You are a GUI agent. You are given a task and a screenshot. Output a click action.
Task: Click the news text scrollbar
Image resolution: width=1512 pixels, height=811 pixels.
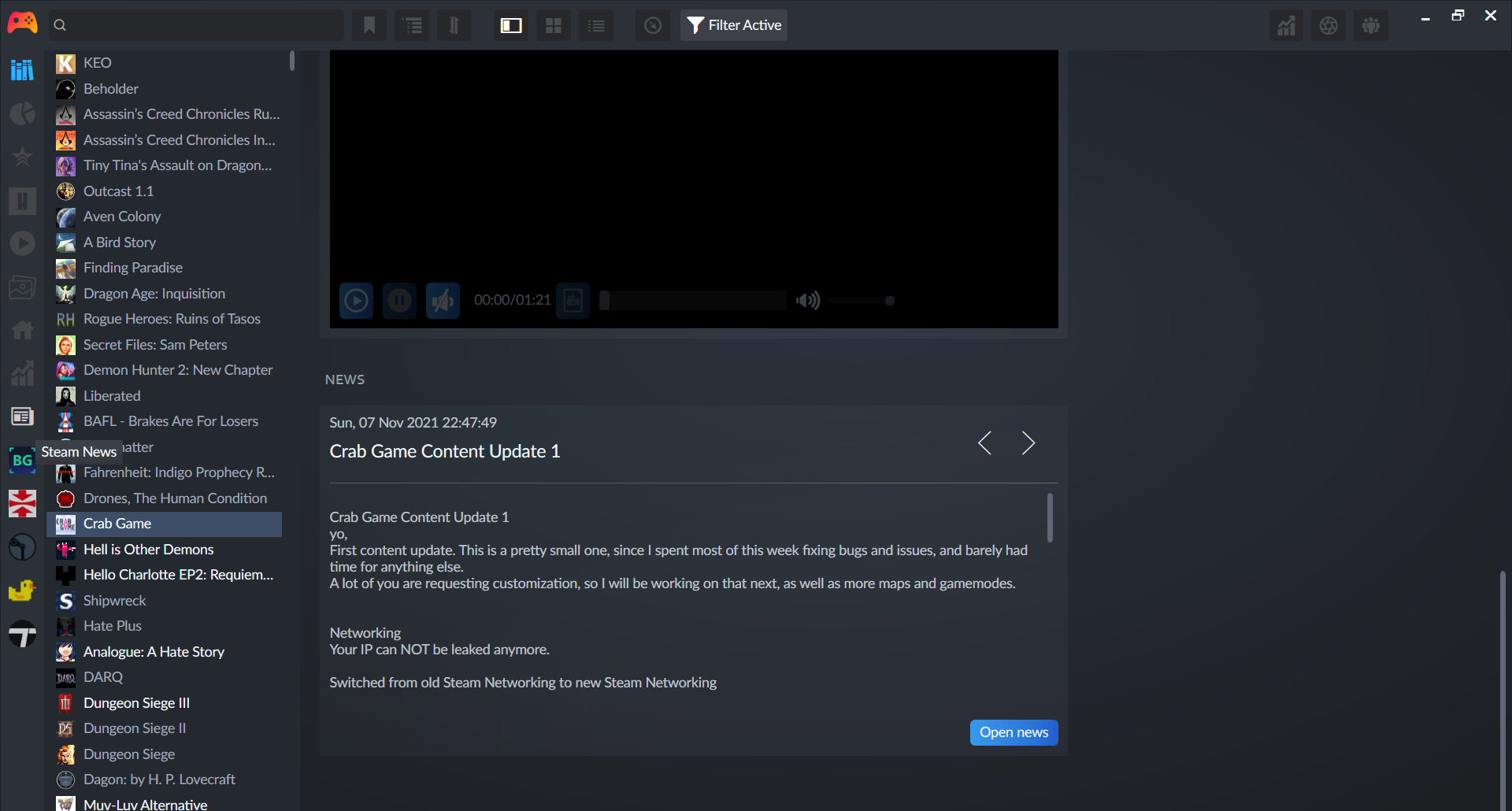point(1050,517)
